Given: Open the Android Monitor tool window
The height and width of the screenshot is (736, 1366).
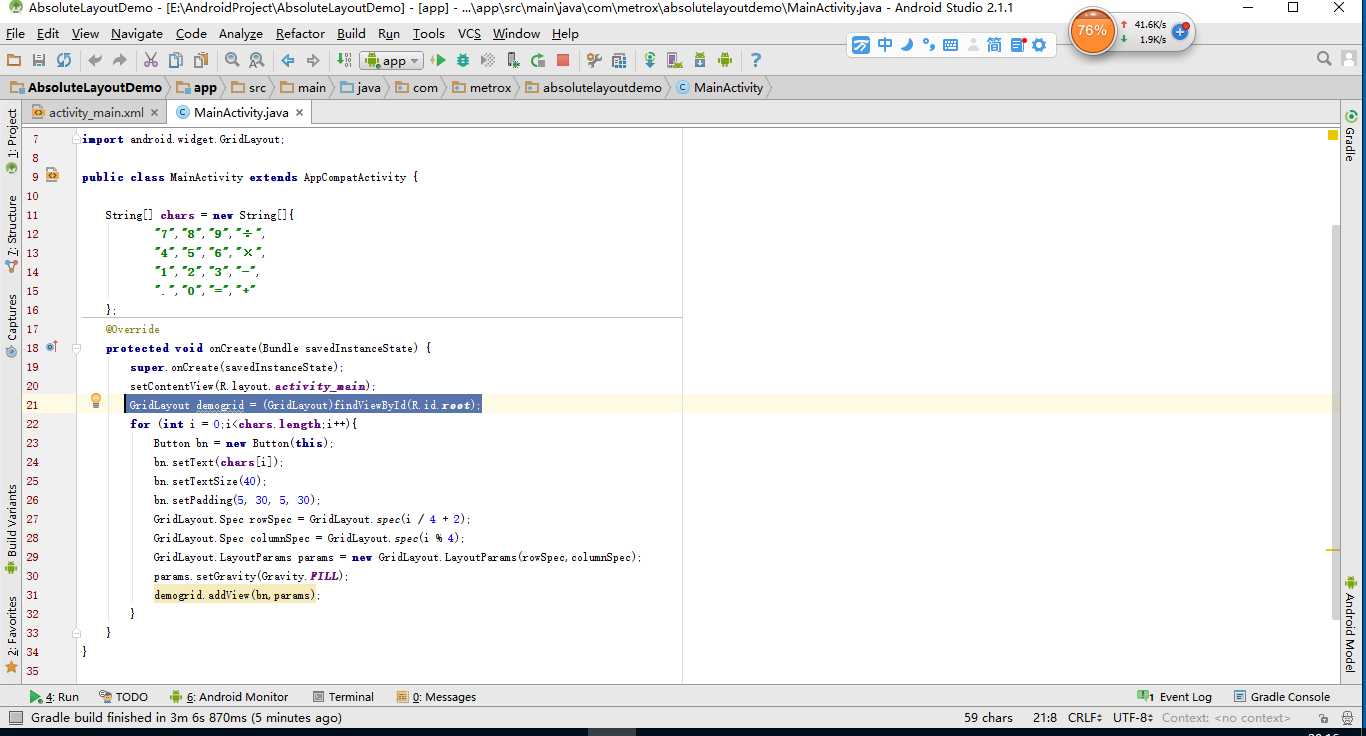Looking at the screenshot, I should (x=229, y=697).
